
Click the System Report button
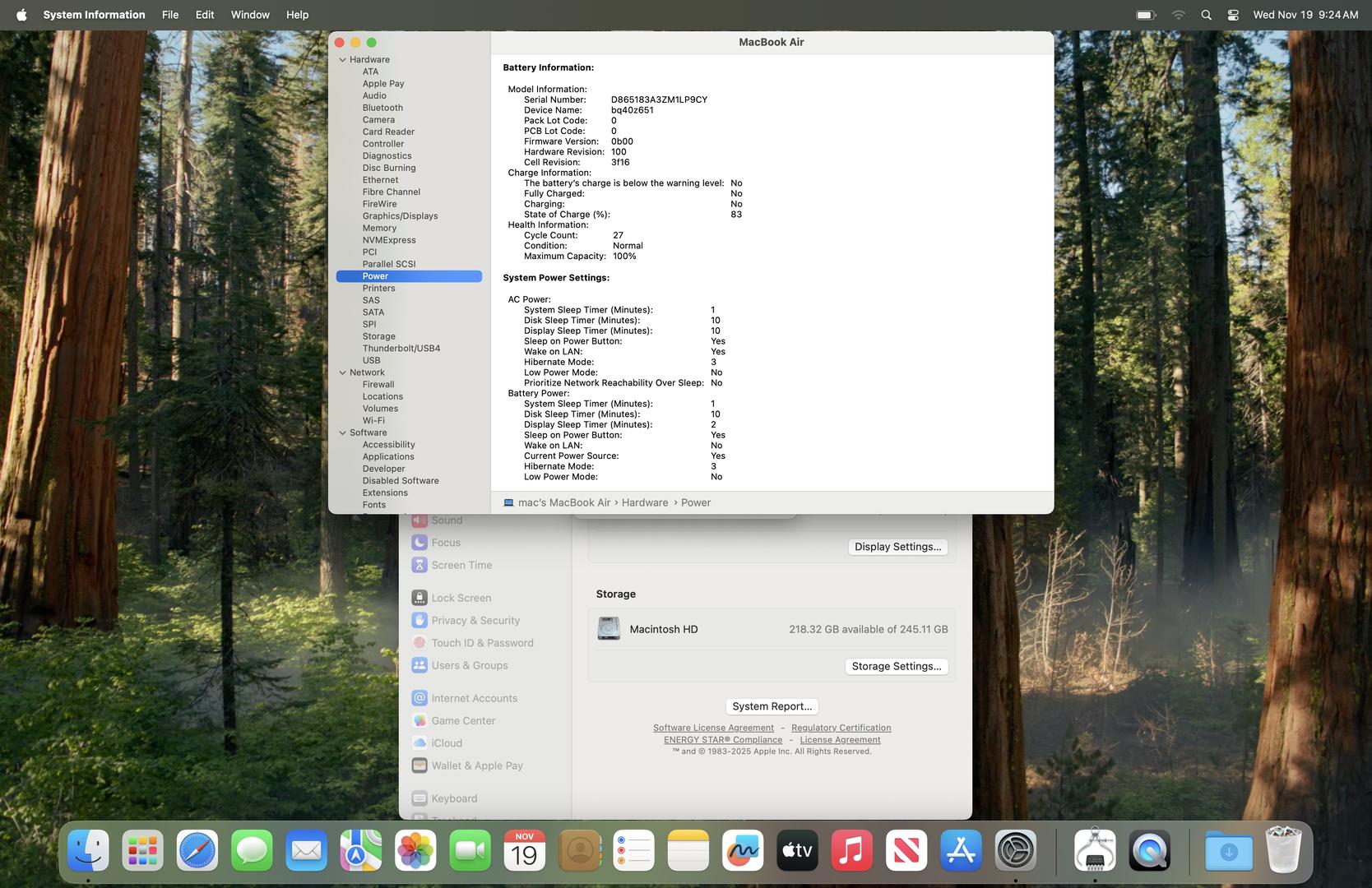(772, 706)
